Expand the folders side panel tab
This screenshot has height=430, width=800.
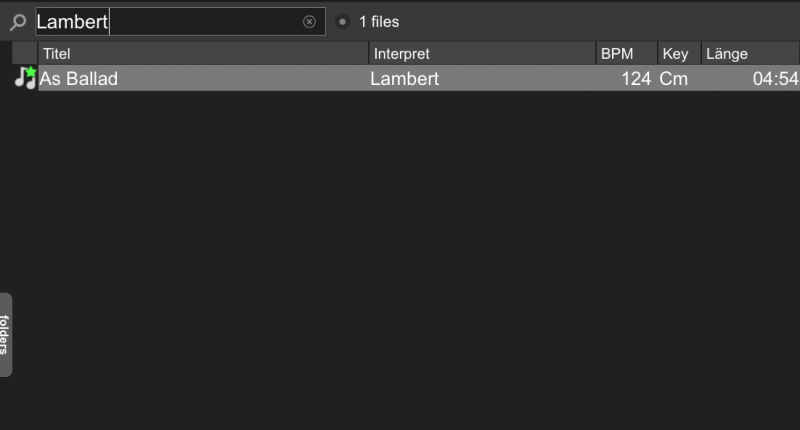click(x=6, y=335)
